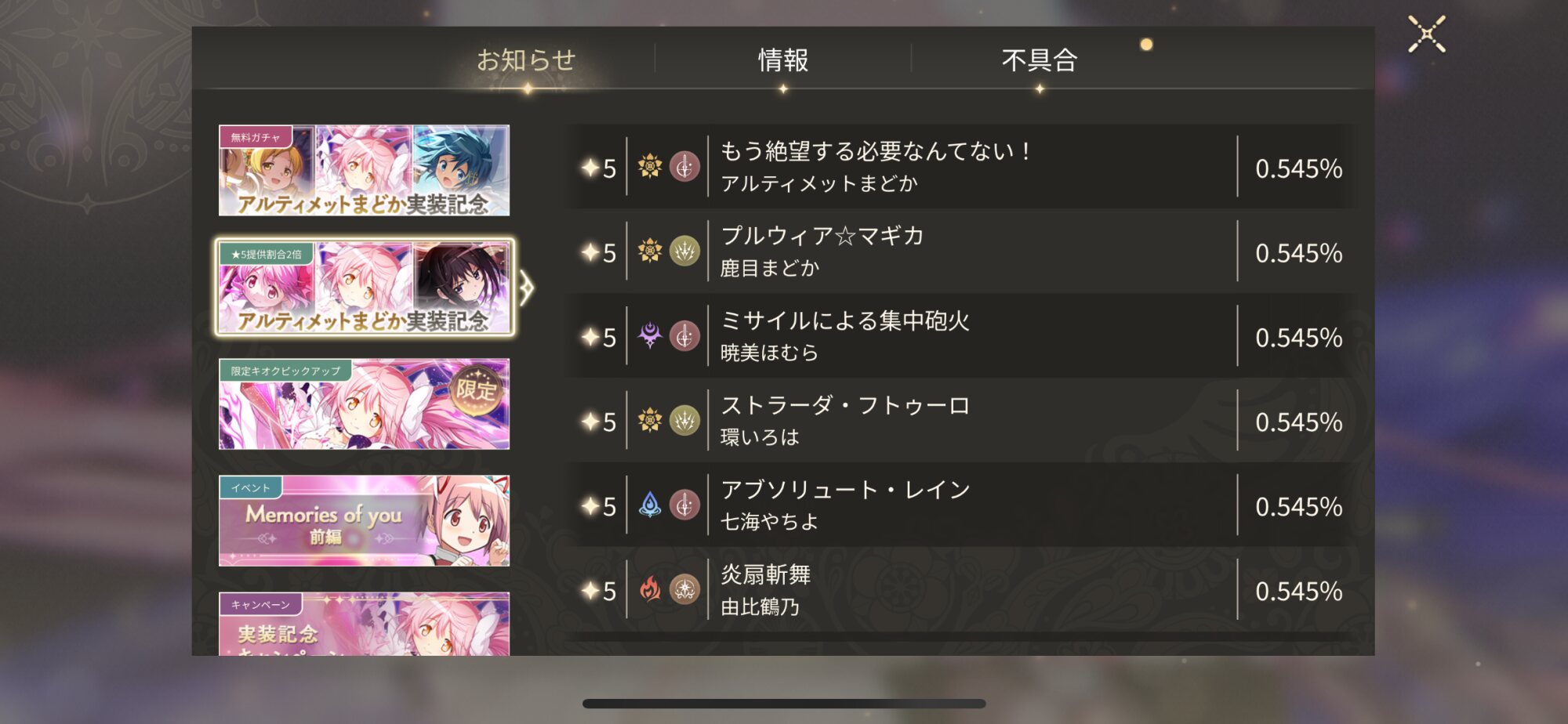Switch to the お知らせ tab
The height and width of the screenshot is (724, 1568).
point(526,60)
